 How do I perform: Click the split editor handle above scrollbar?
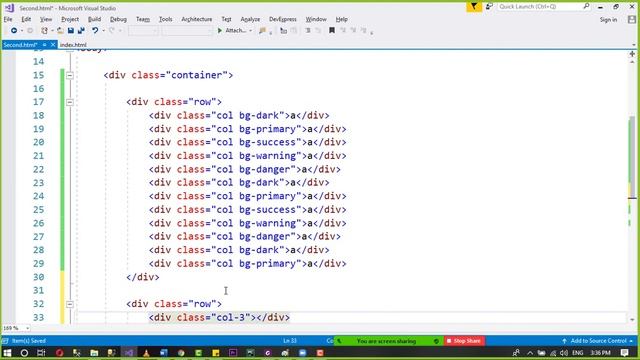(x=632, y=54)
